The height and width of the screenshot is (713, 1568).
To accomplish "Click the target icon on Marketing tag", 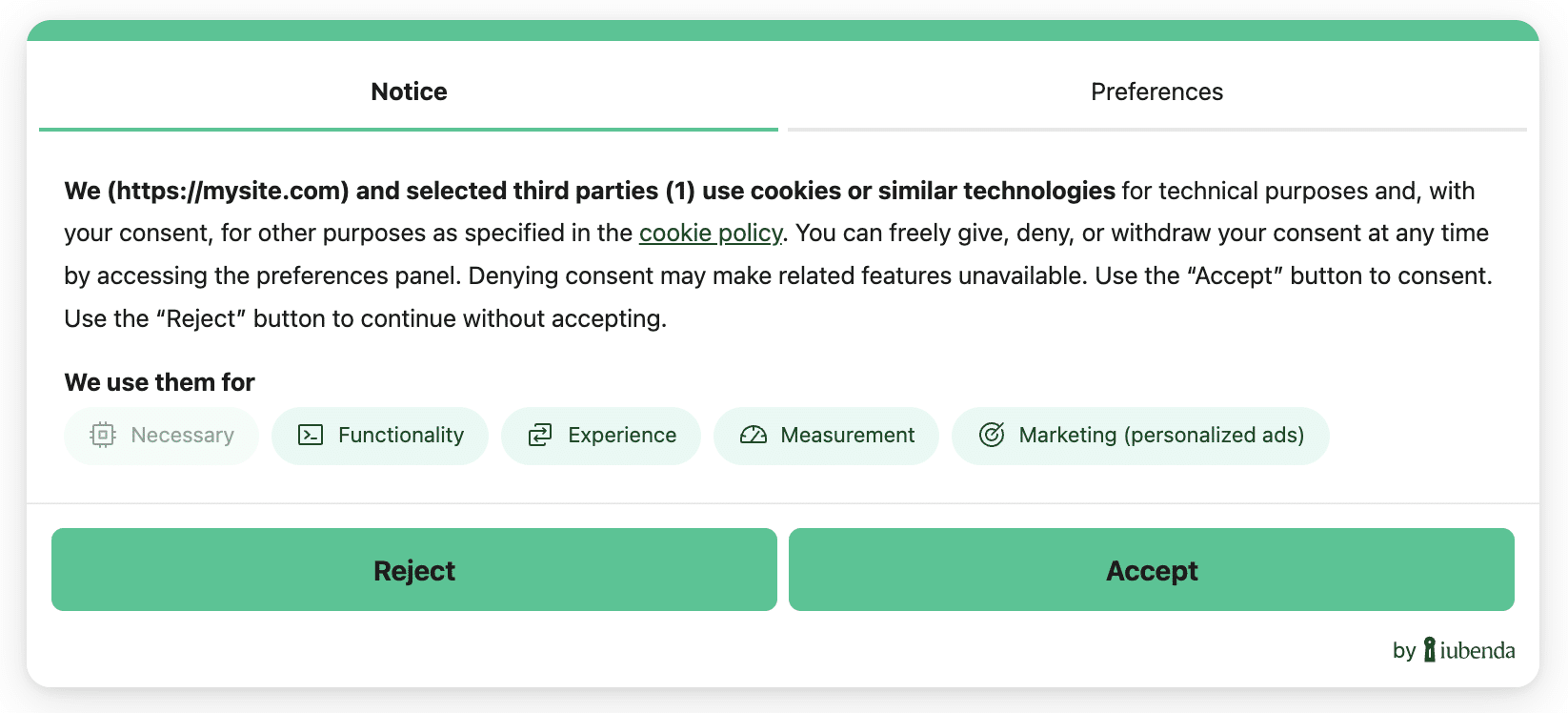I will pyautogui.click(x=991, y=435).
